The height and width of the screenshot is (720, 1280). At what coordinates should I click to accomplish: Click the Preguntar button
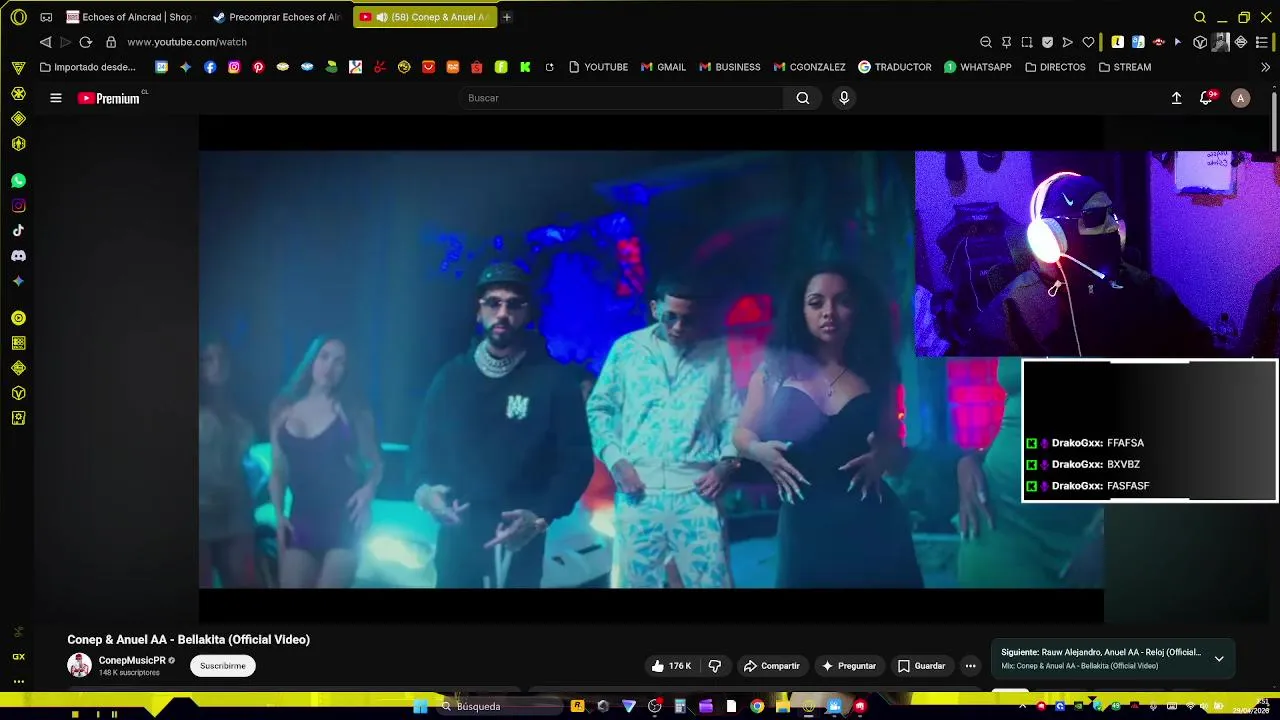[848, 666]
